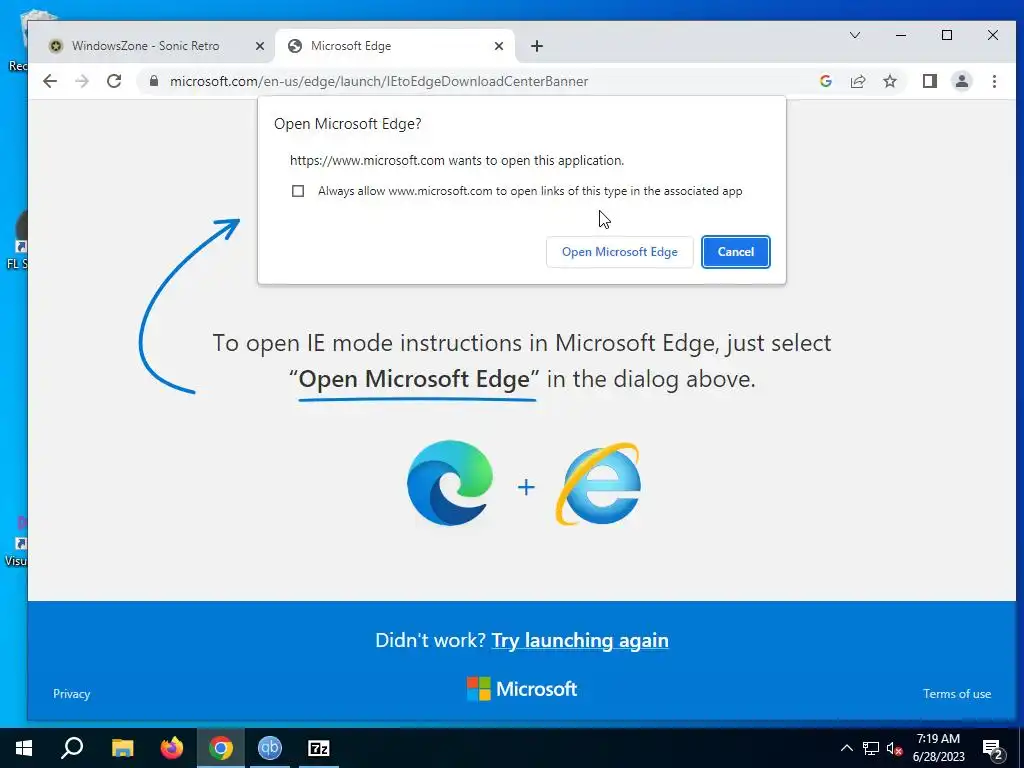Open a new tab with the plus button
This screenshot has height=768, width=1024.
pos(537,46)
